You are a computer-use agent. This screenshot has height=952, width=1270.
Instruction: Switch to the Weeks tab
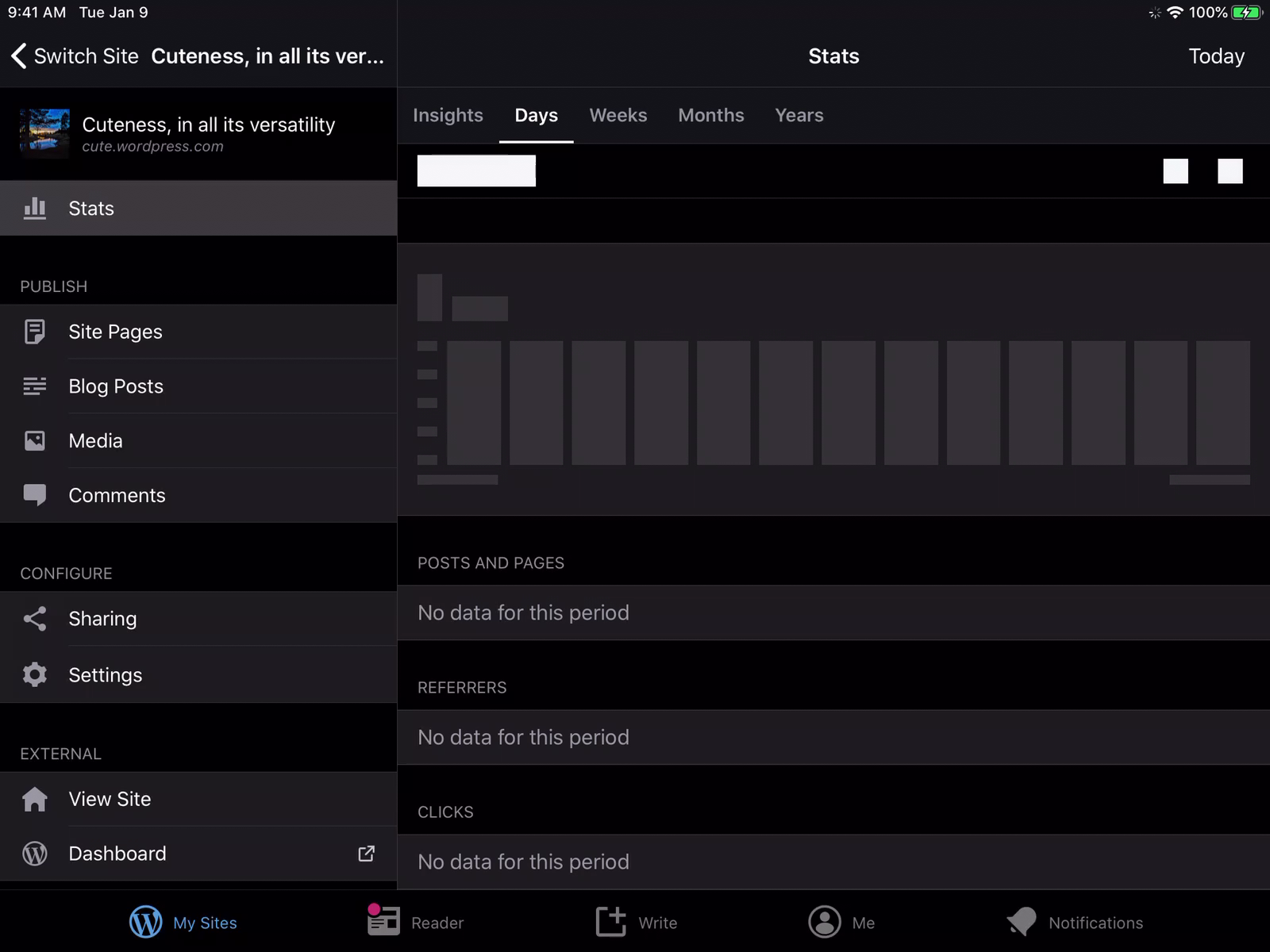tap(618, 115)
